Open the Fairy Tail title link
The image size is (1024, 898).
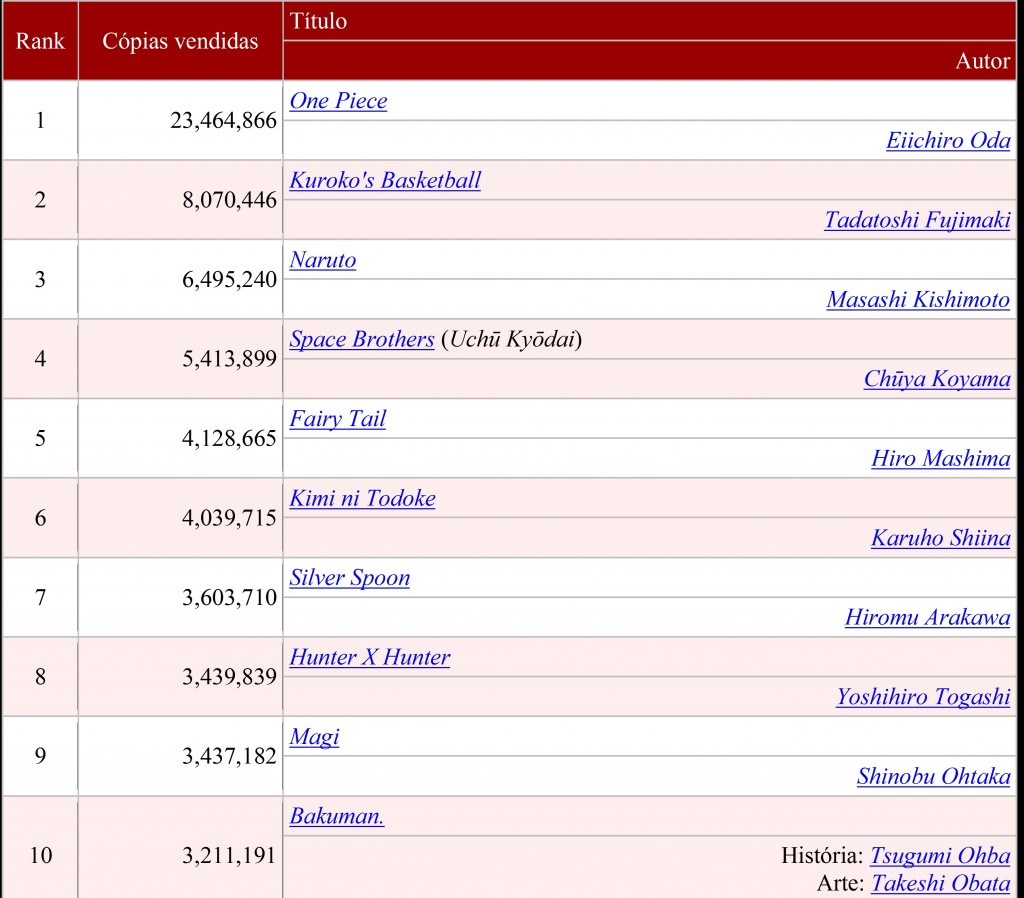click(337, 419)
